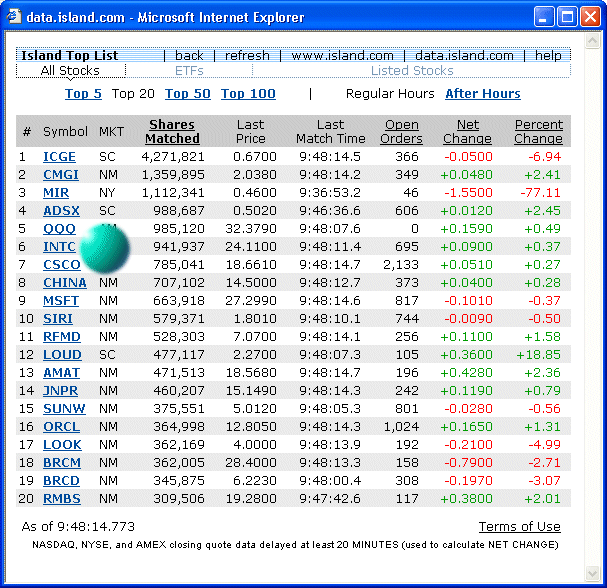Click the Symbol column header
This screenshot has width=607, height=588.
tap(65, 132)
